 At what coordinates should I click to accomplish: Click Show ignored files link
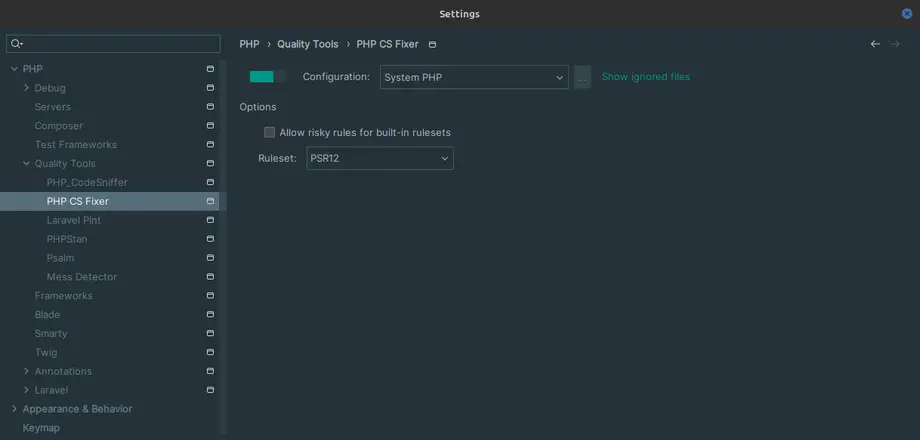(x=645, y=77)
